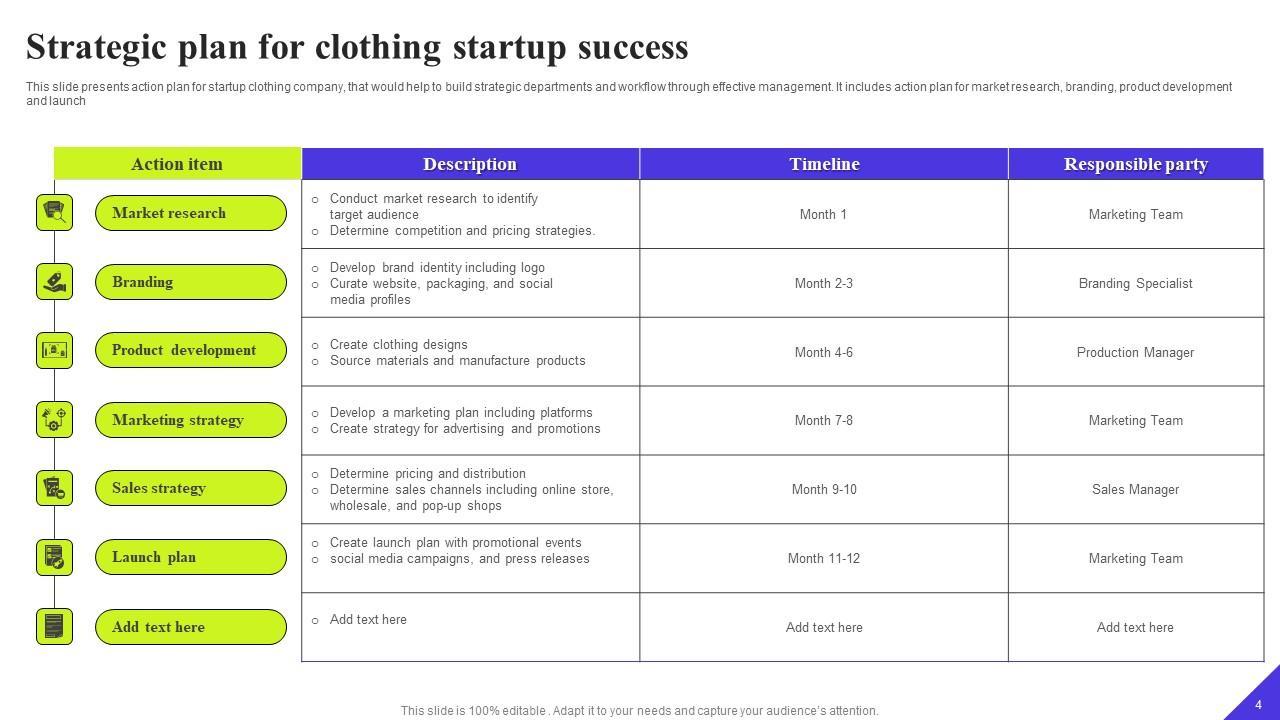Select the Launch plan label pill
This screenshot has width=1280, height=720.
(x=190, y=557)
